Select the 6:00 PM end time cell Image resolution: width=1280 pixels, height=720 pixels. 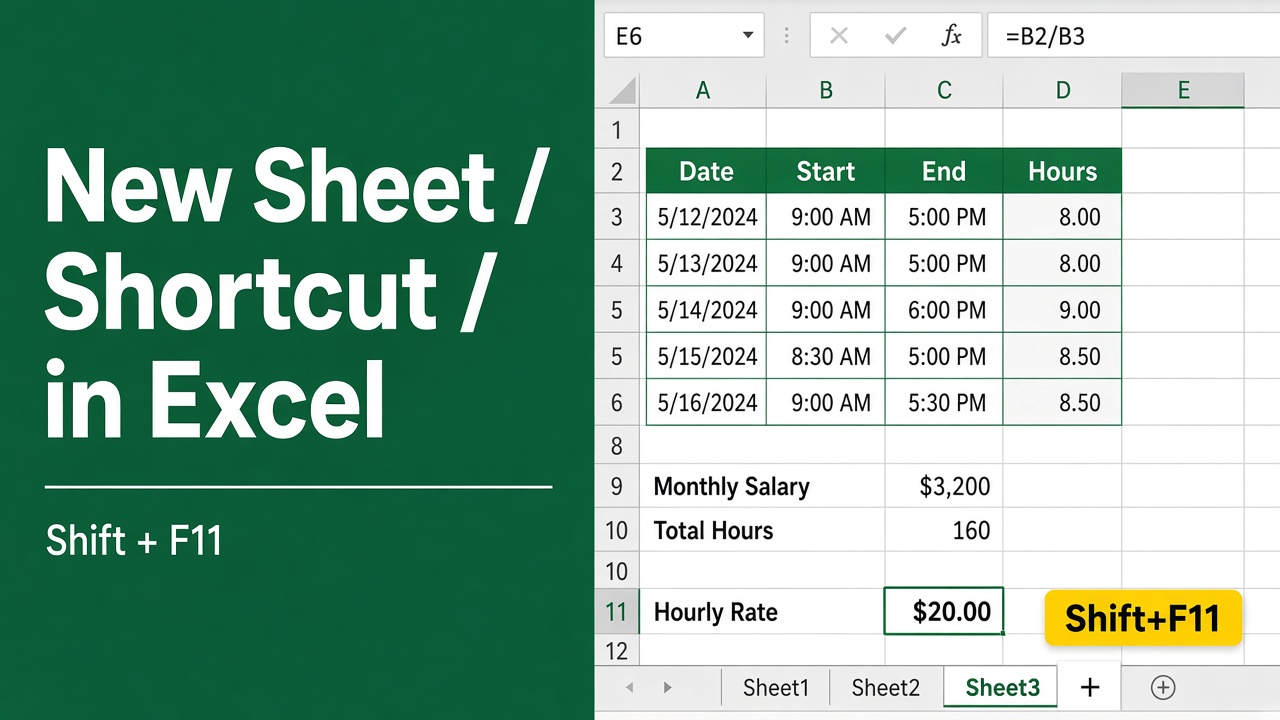click(944, 310)
